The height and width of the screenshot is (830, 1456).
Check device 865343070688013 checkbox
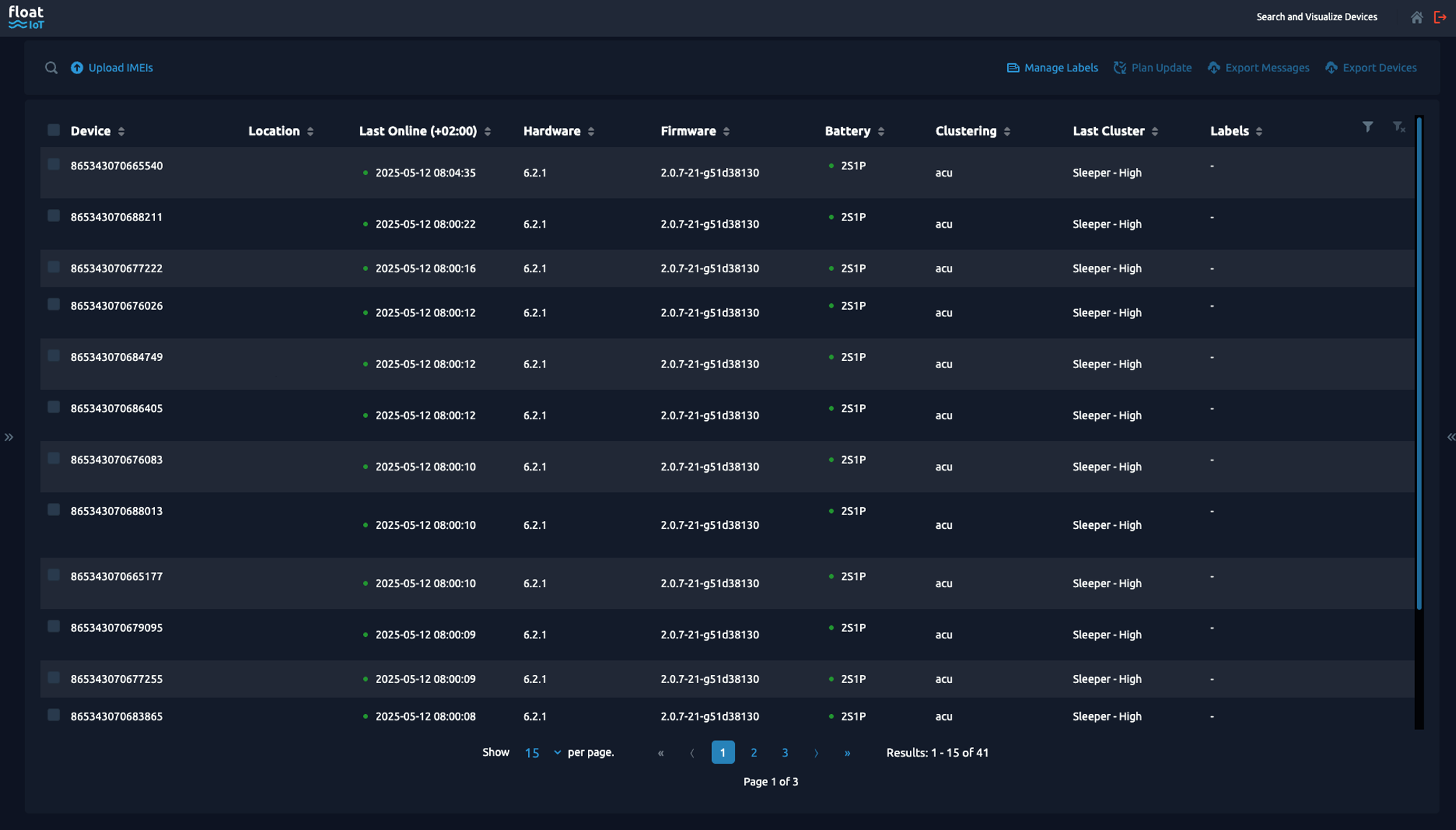pyautogui.click(x=53, y=509)
